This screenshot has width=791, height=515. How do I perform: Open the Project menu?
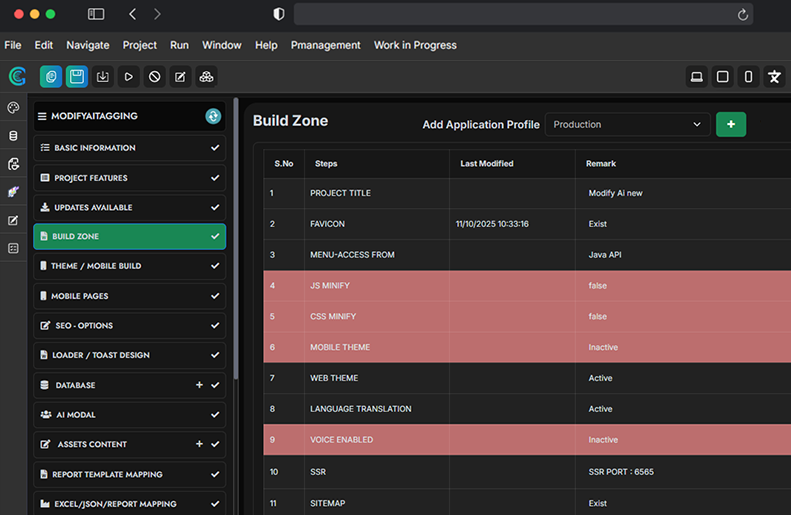140,45
